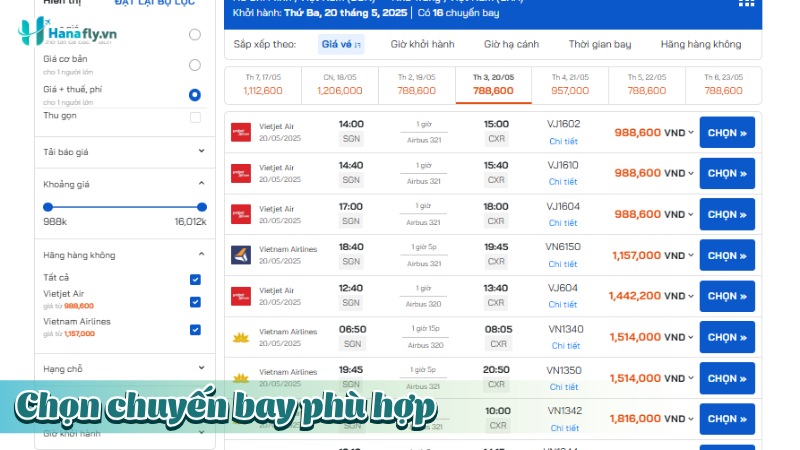This screenshot has height=450, width=800.
Task: Click the Vietnam Airlines lotus logo for VN1340
Action: pos(241,337)
